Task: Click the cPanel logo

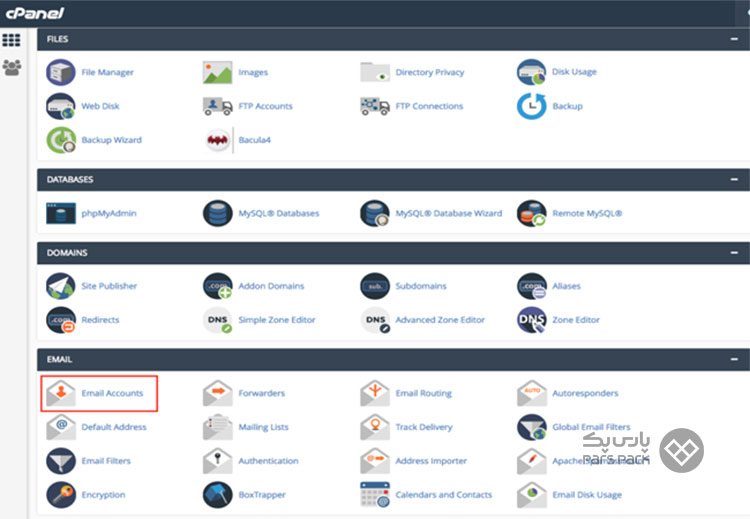Action: point(35,13)
